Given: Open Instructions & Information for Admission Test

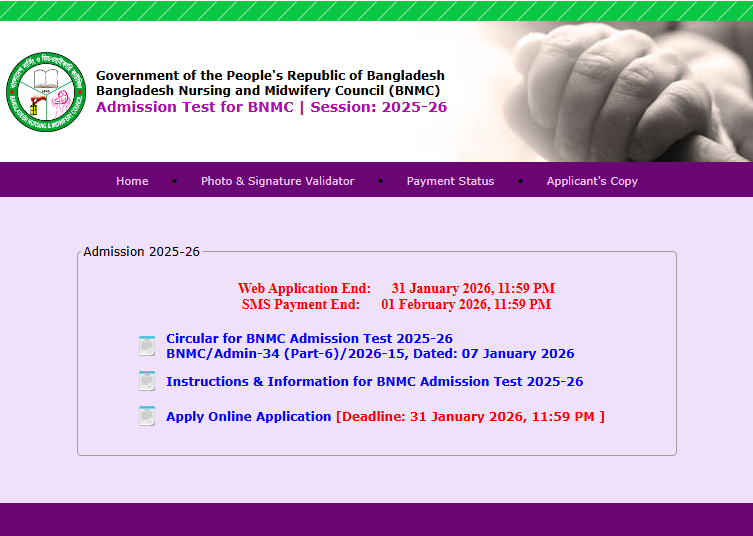Looking at the screenshot, I should click(375, 381).
